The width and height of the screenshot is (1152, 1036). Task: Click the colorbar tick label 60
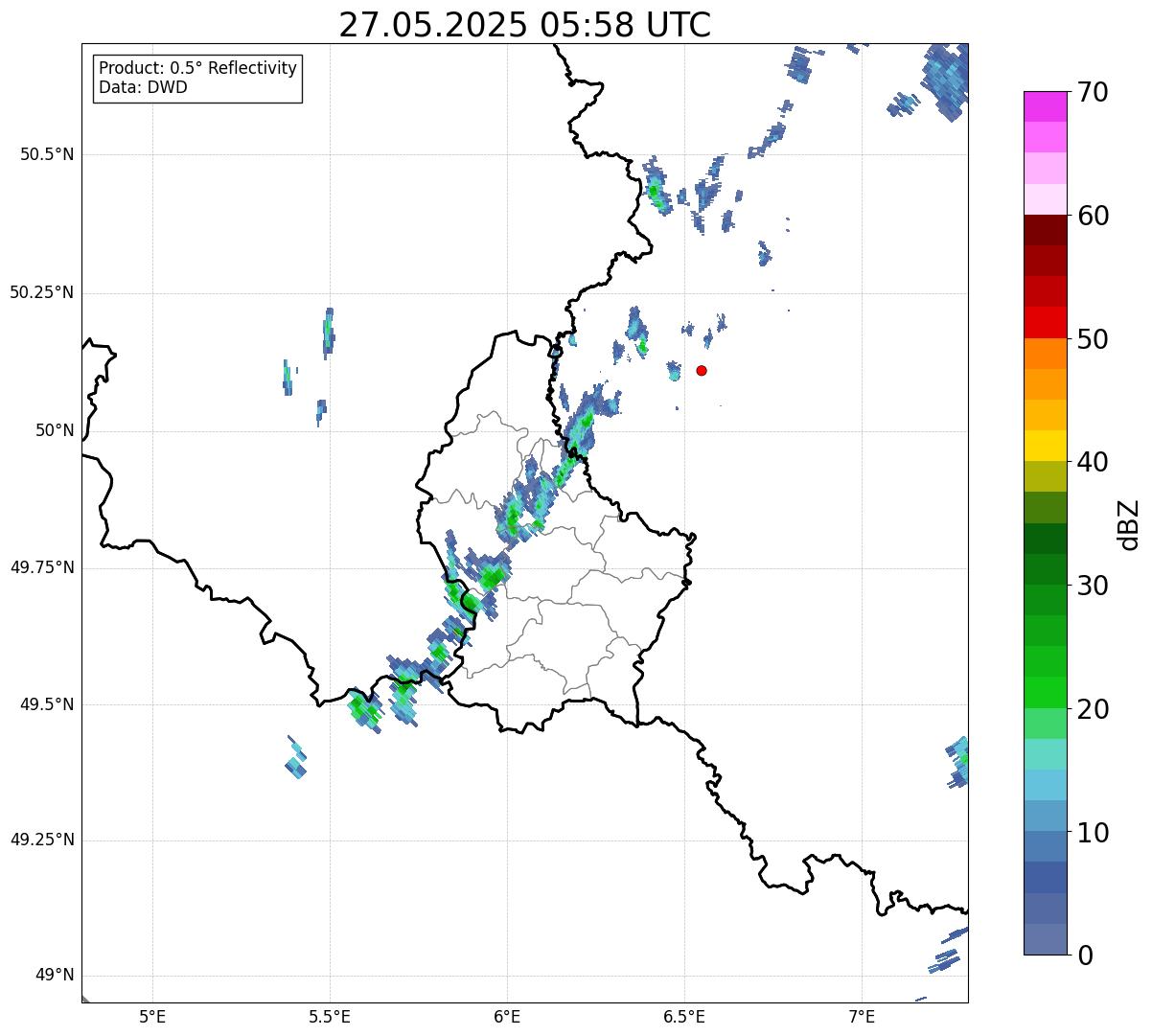point(1092,217)
